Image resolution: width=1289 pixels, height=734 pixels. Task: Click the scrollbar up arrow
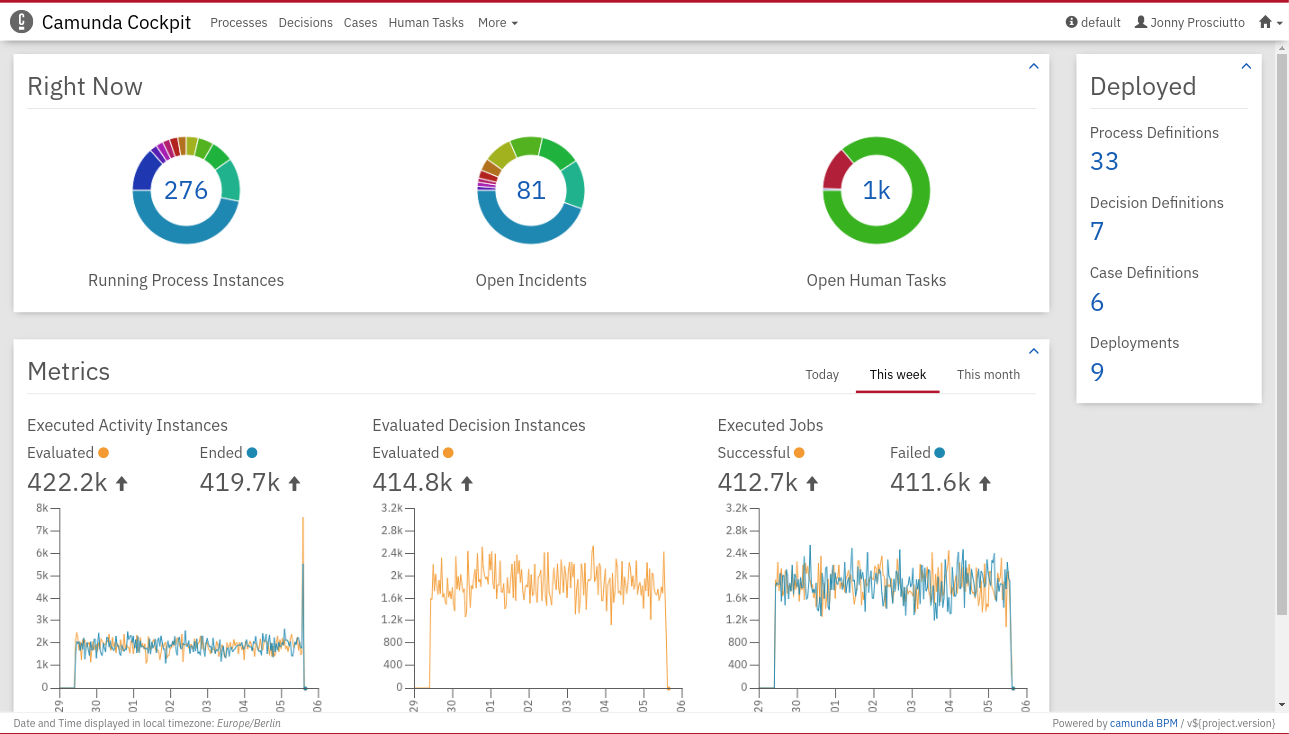click(1282, 48)
